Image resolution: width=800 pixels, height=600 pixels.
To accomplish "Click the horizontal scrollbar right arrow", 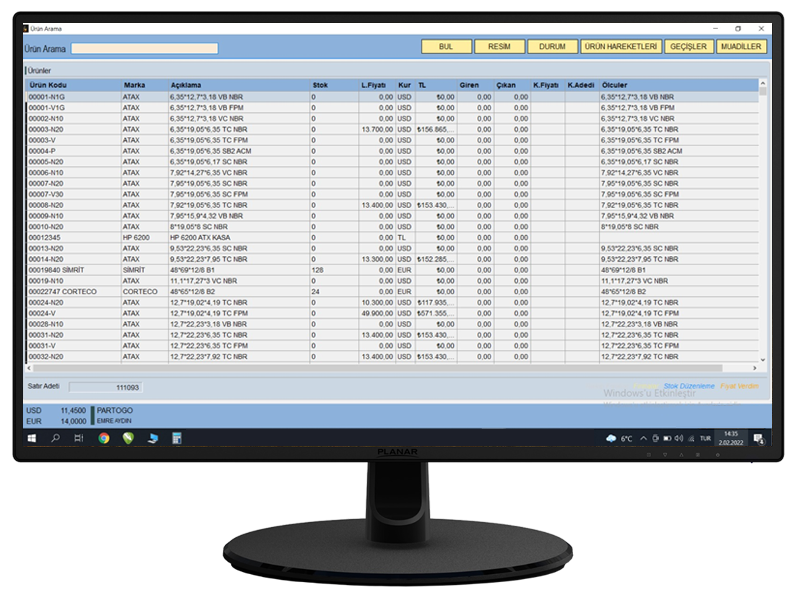I will tap(755, 368).
